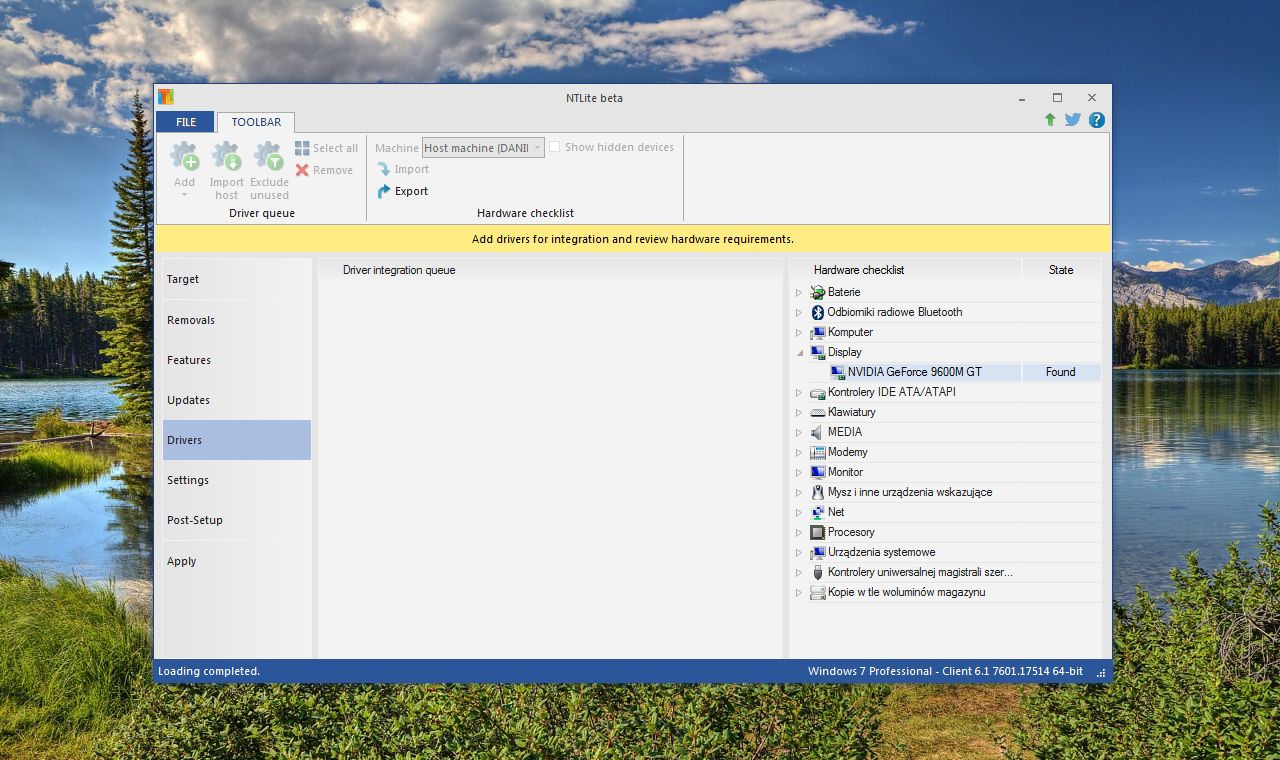
Task: Click the Select all grid icon
Action: click(302, 148)
